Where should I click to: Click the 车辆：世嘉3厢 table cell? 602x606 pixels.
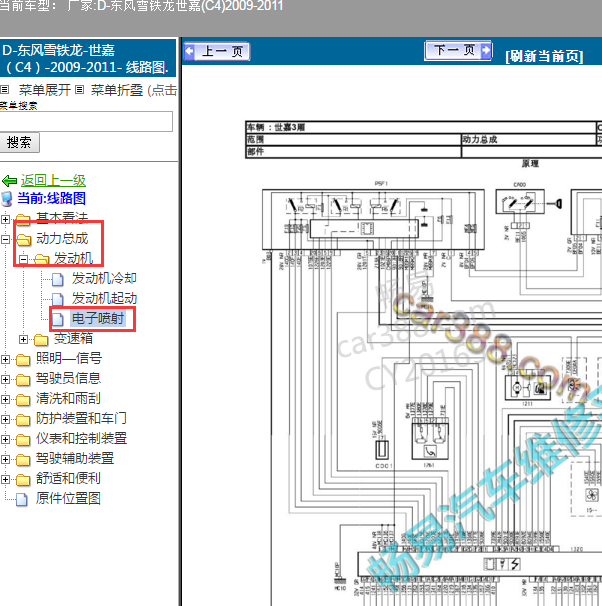(x=420, y=127)
